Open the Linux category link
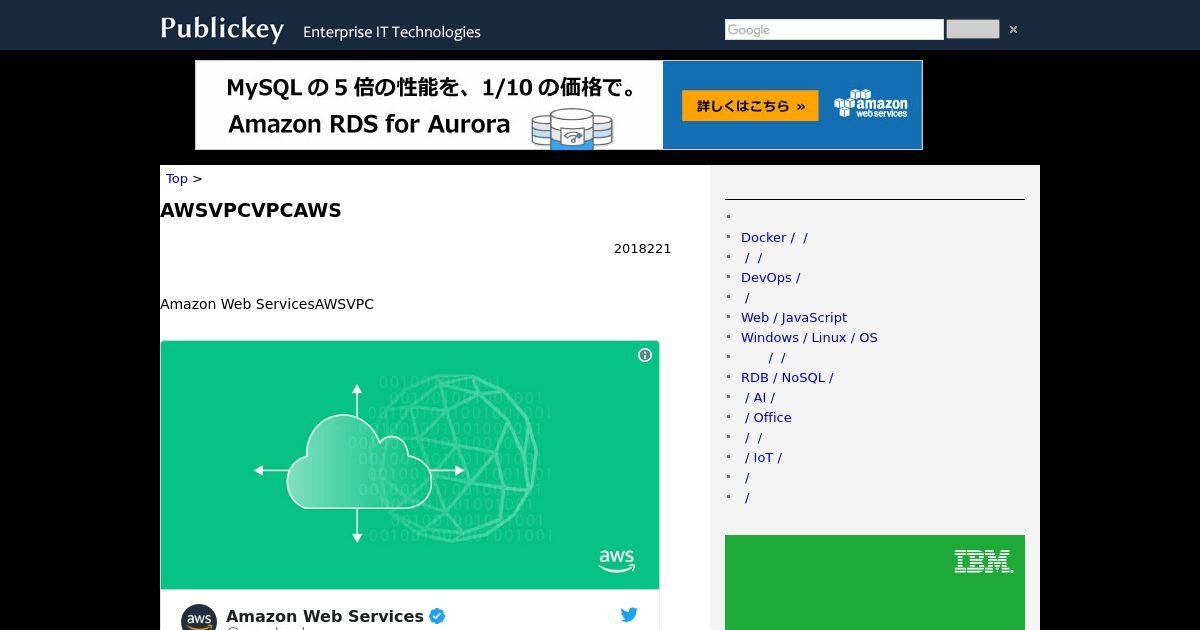Screen dimensions: 1200x630 [x=829, y=337]
